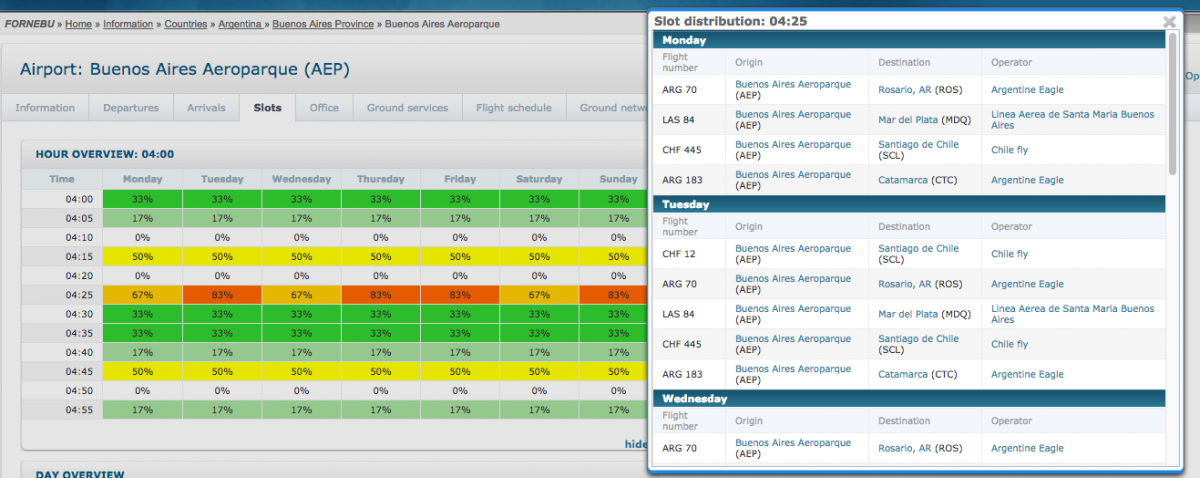The width and height of the screenshot is (1200, 478).
Task: Open Countries breadcrumb link
Action: 186,23
